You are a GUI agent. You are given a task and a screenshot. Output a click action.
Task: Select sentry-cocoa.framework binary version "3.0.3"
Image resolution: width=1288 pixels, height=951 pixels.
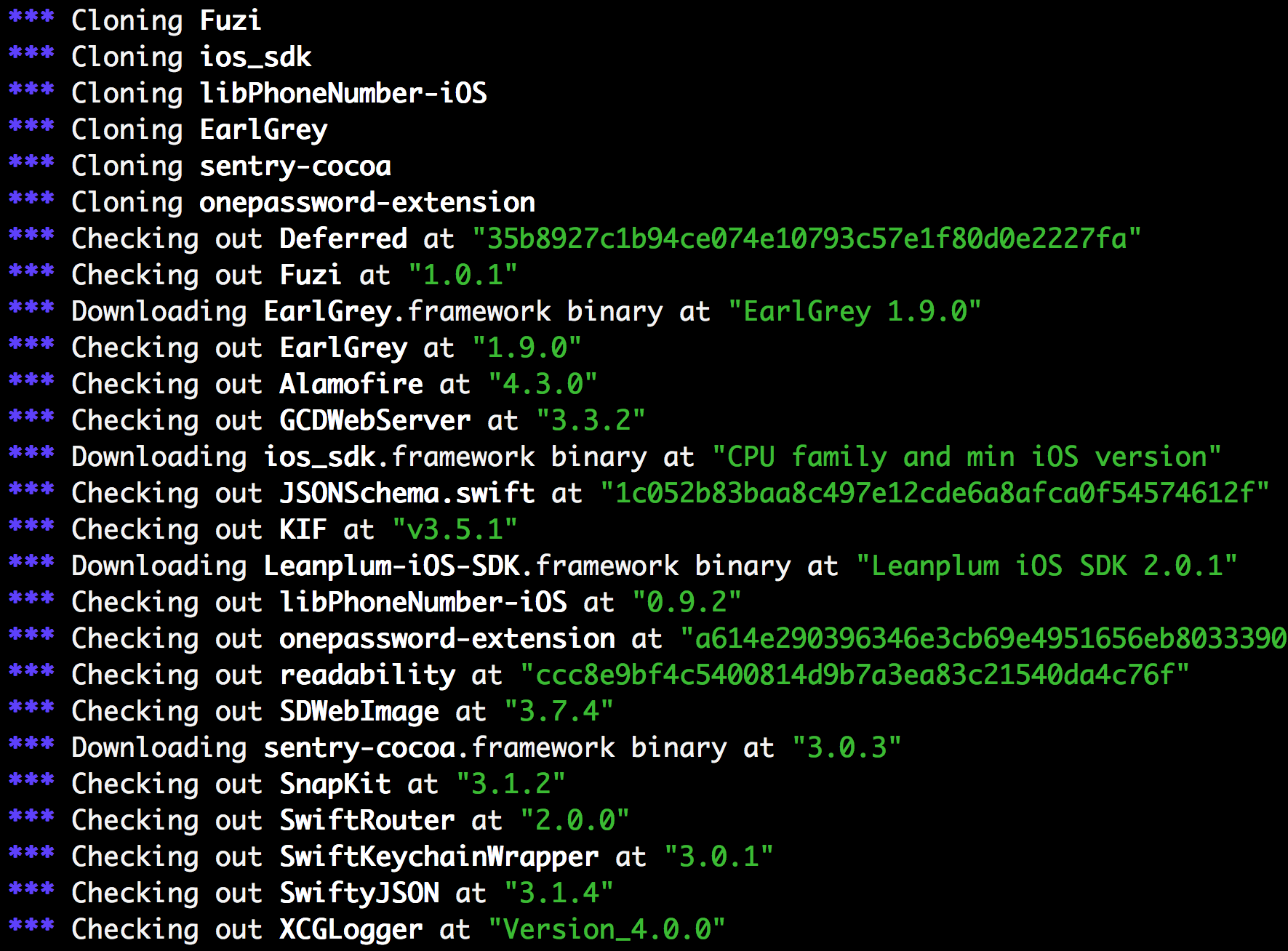coord(847,747)
